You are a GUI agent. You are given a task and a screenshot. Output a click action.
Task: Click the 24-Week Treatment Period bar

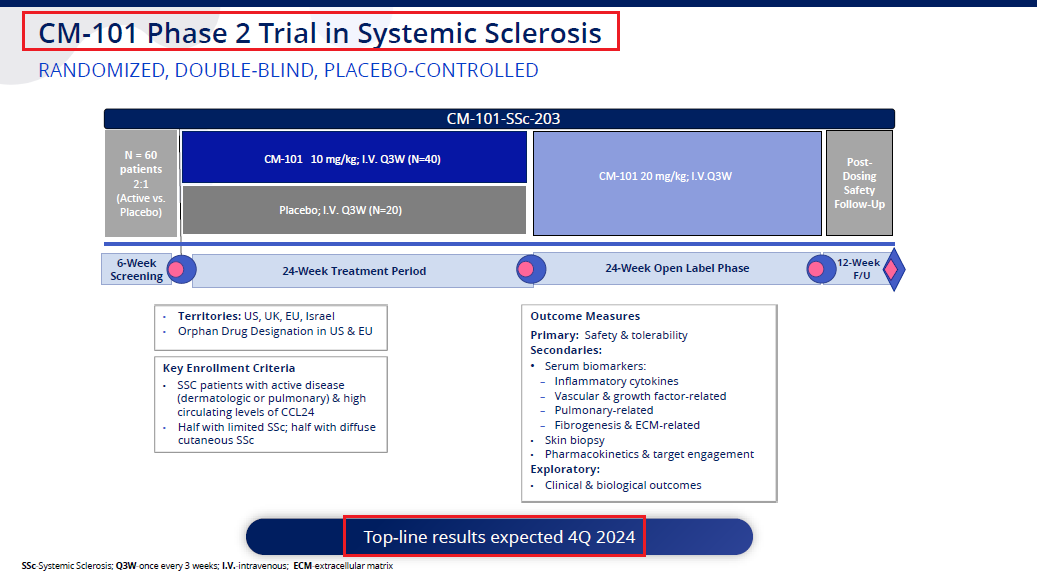(353, 271)
